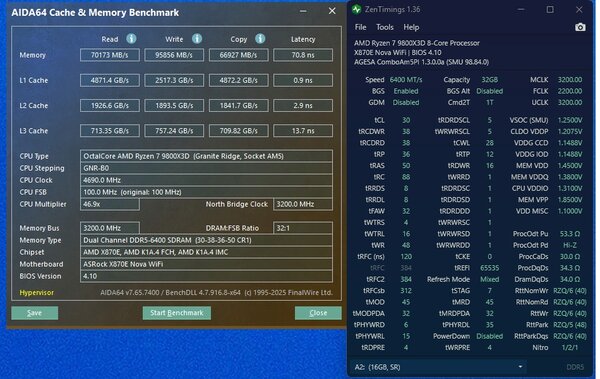Click the ZenTimings app icon in title bar
The height and width of the screenshot is (379, 600).
tap(357, 10)
